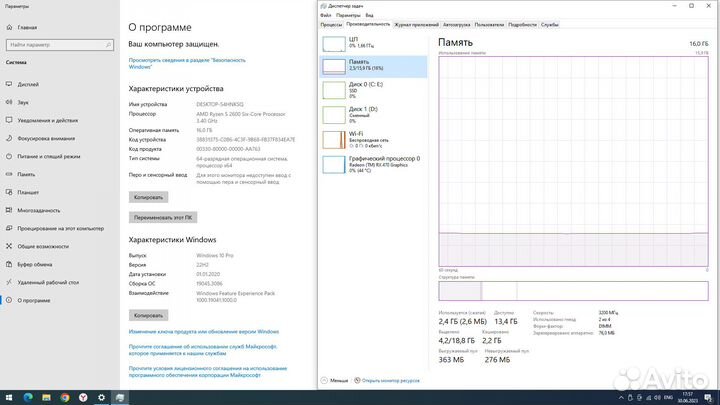
Task: Launch Google Chrome from taskbar
Action: (65, 398)
